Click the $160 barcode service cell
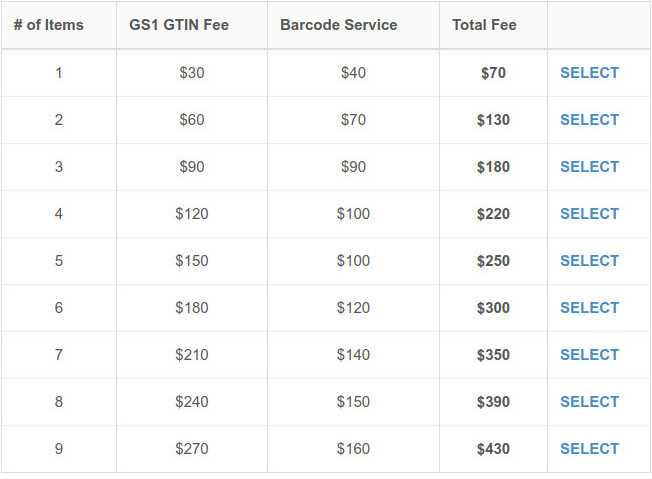 pyautogui.click(x=353, y=449)
